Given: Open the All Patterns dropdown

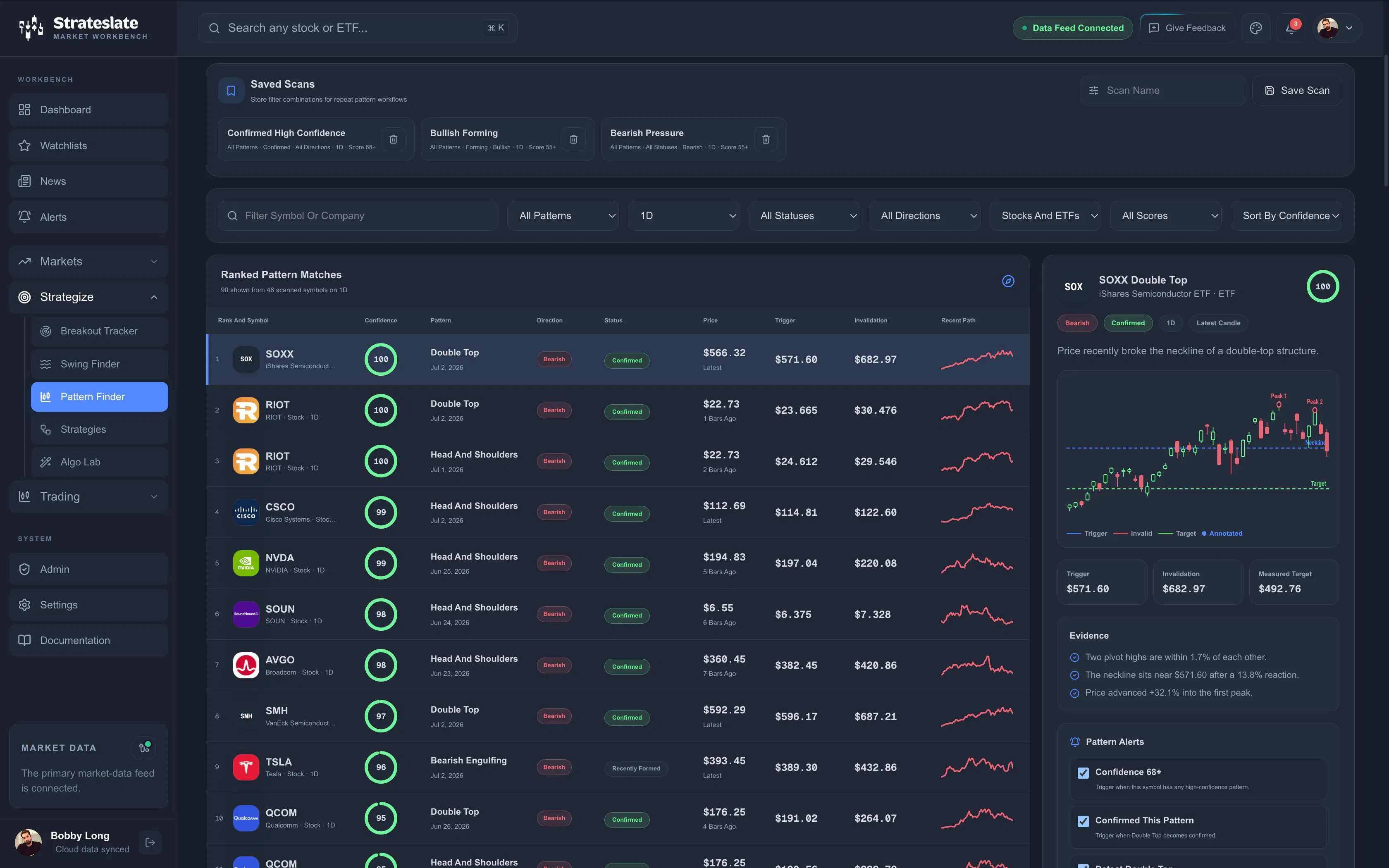Looking at the screenshot, I should click(x=563, y=216).
